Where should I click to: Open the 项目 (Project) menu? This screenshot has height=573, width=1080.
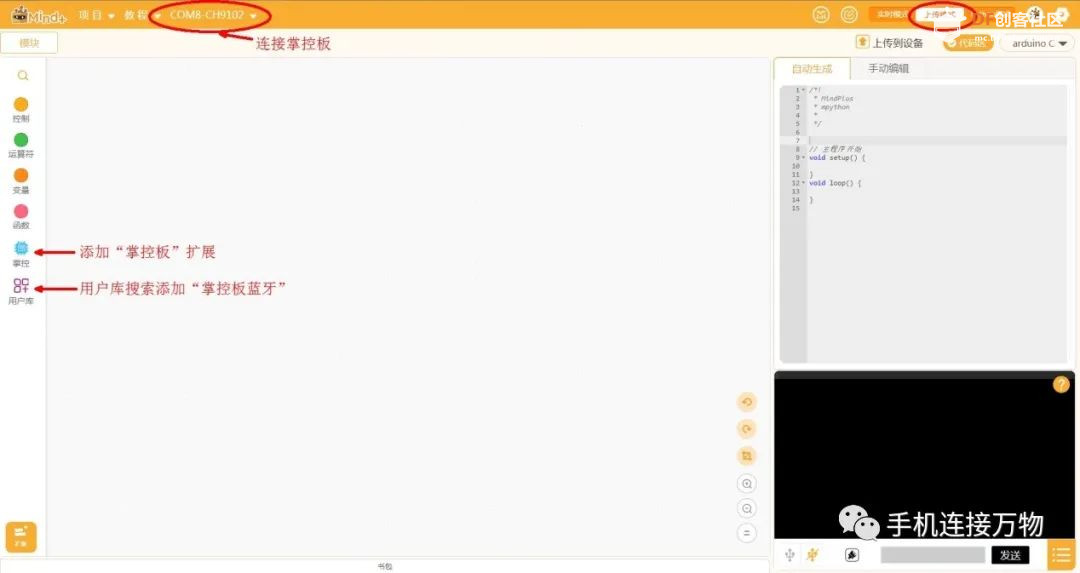96,15
